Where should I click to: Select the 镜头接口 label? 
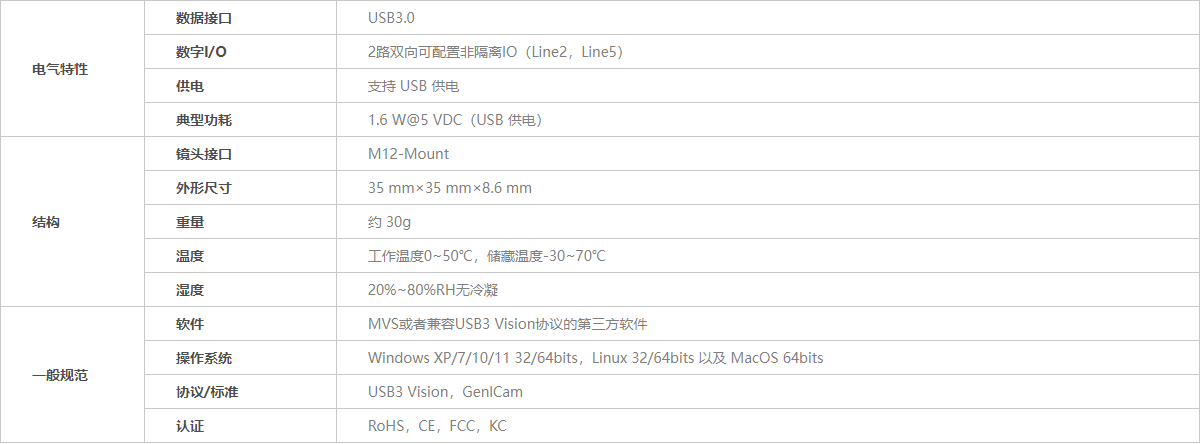pos(203,154)
